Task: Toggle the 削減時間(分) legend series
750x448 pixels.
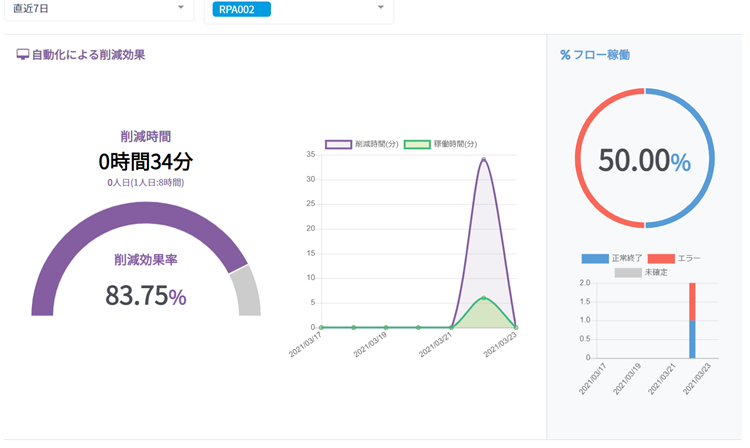Action: [362, 144]
